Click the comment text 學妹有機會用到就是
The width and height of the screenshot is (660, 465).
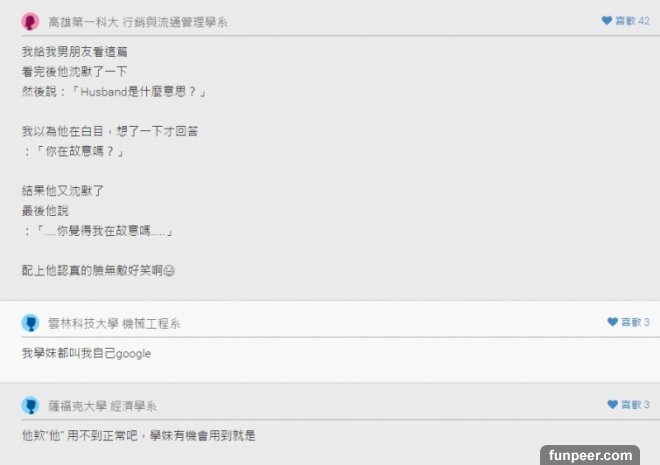point(202,436)
